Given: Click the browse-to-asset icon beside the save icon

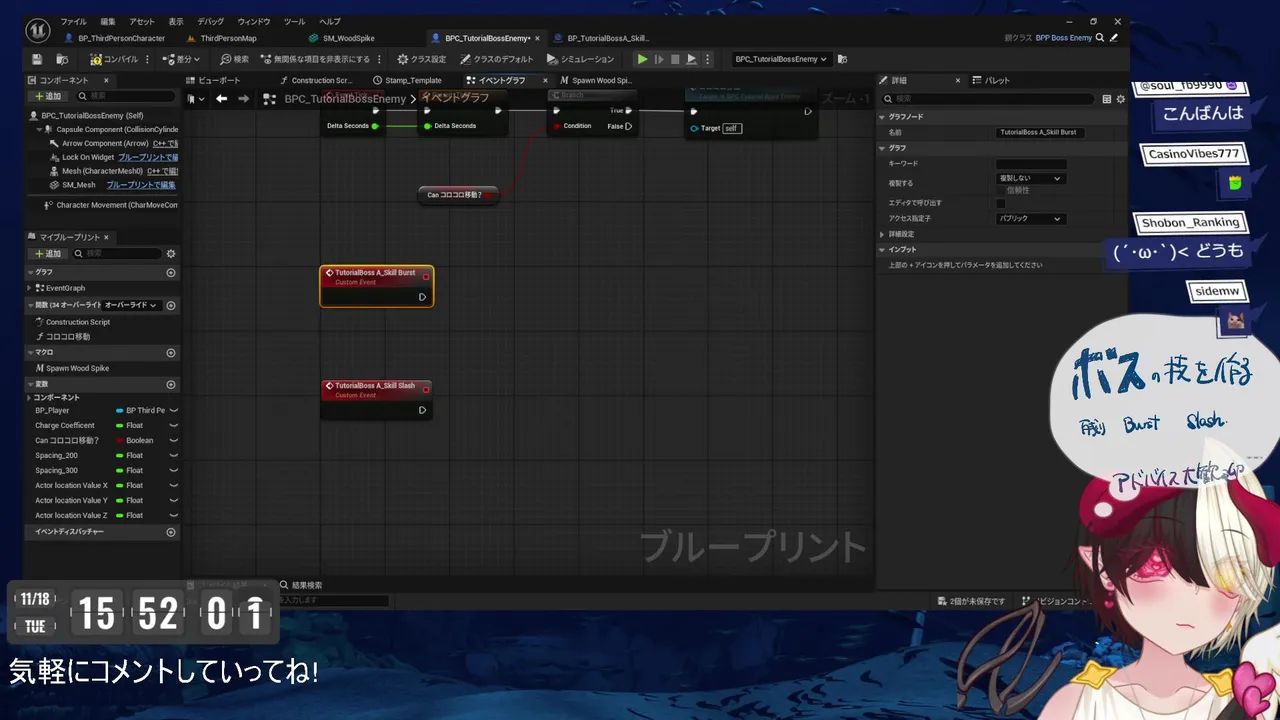Looking at the screenshot, I should coord(62,59).
